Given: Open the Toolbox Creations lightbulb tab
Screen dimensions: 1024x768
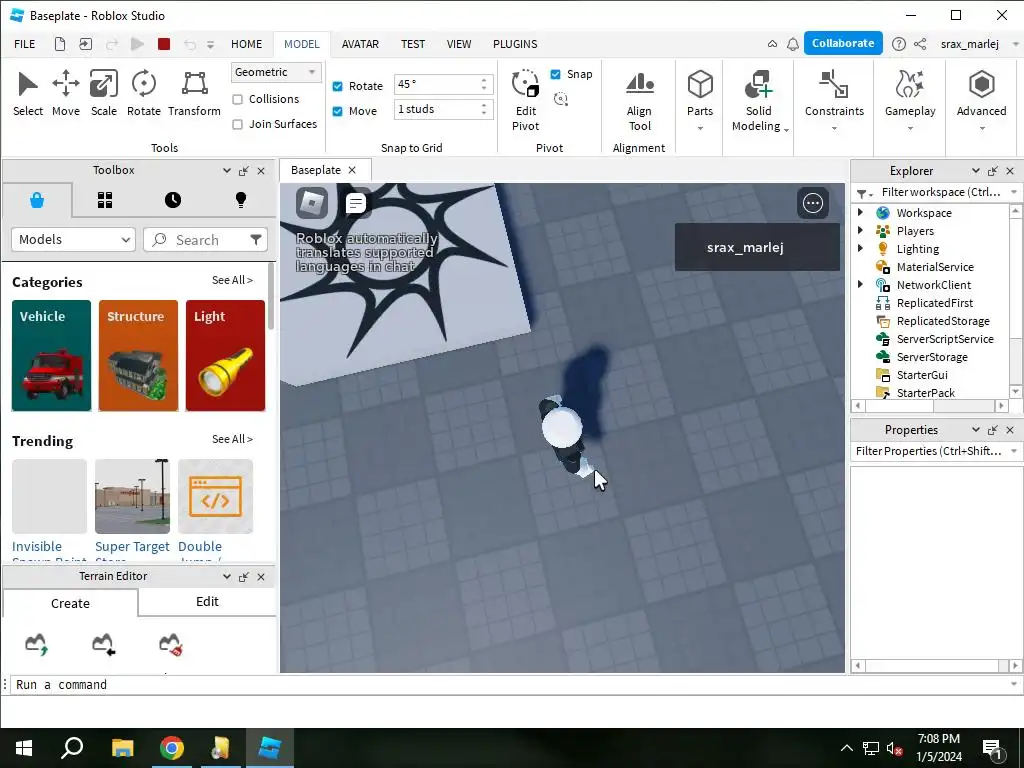Looking at the screenshot, I should pos(241,200).
